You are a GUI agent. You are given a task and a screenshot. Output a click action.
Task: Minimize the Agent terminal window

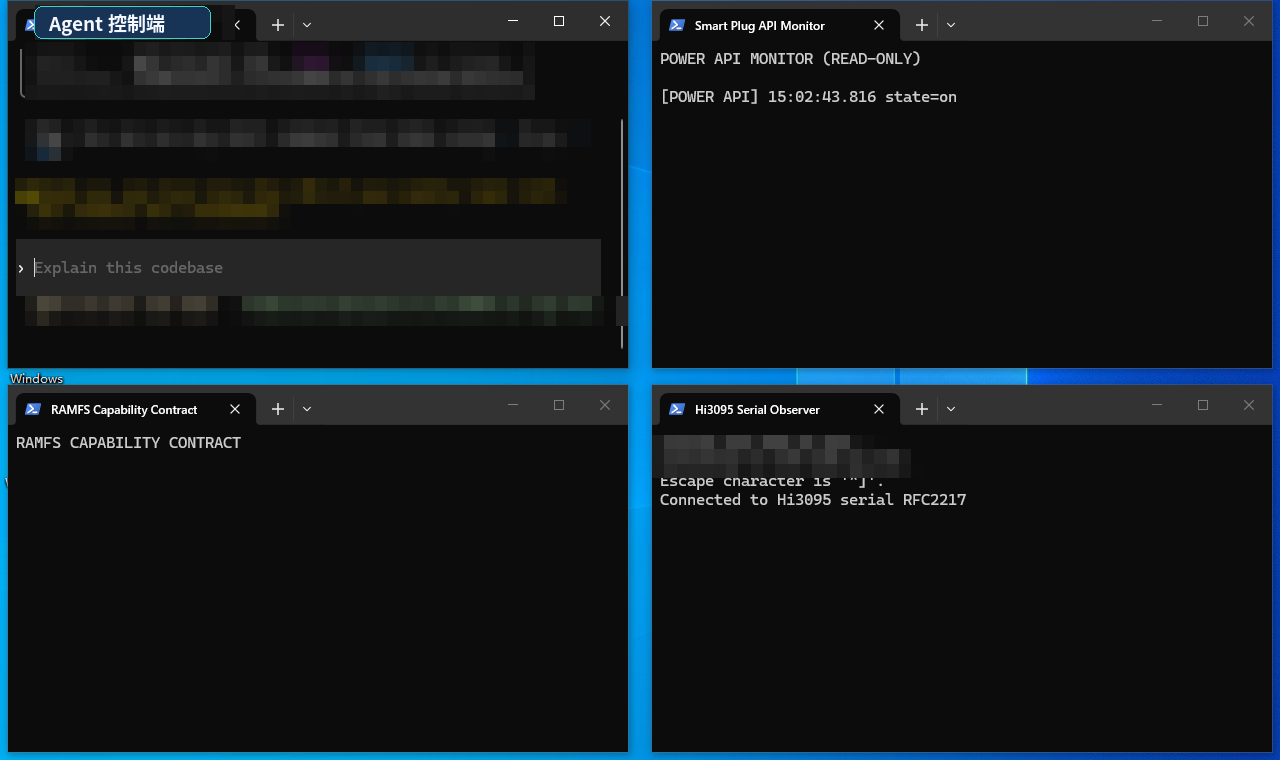(513, 21)
